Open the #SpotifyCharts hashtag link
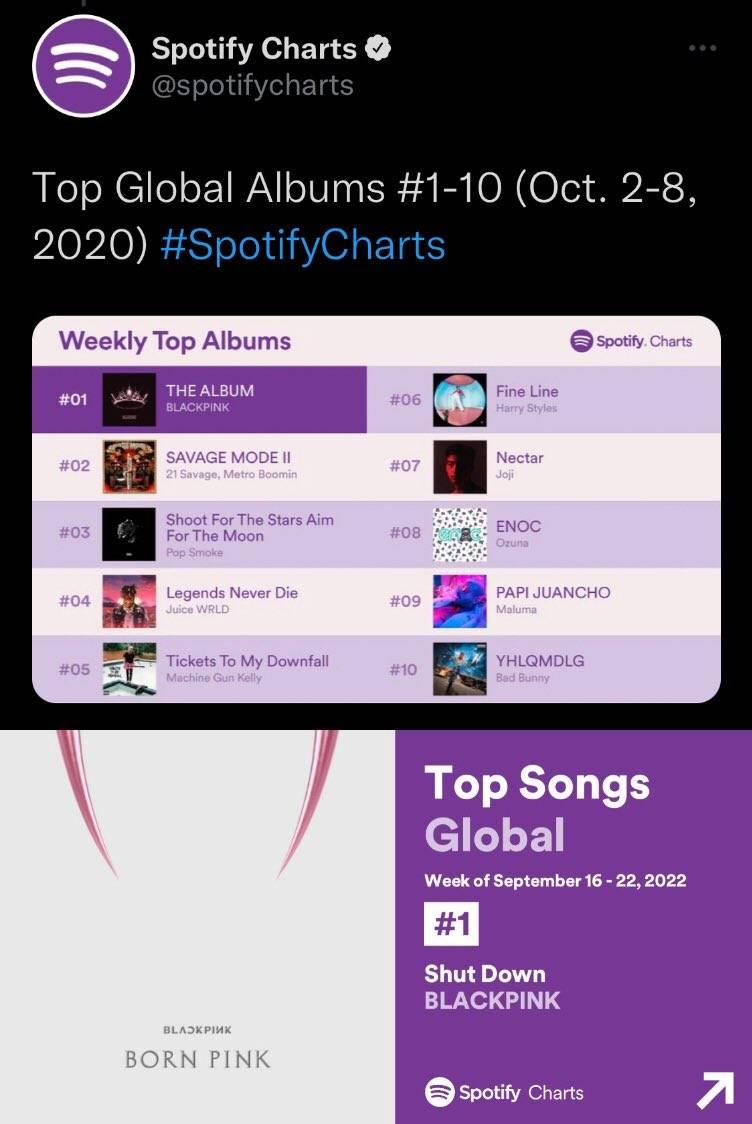 [x=303, y=245]
